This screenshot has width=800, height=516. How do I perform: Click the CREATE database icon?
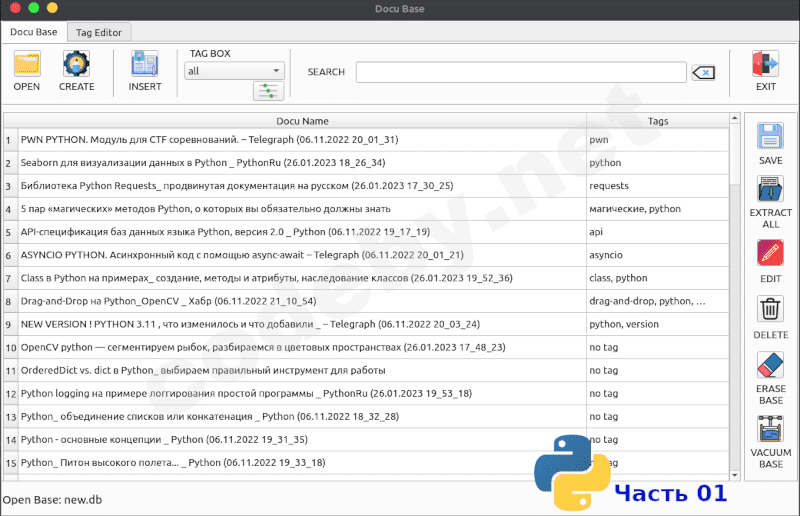(x=76, y=65)
